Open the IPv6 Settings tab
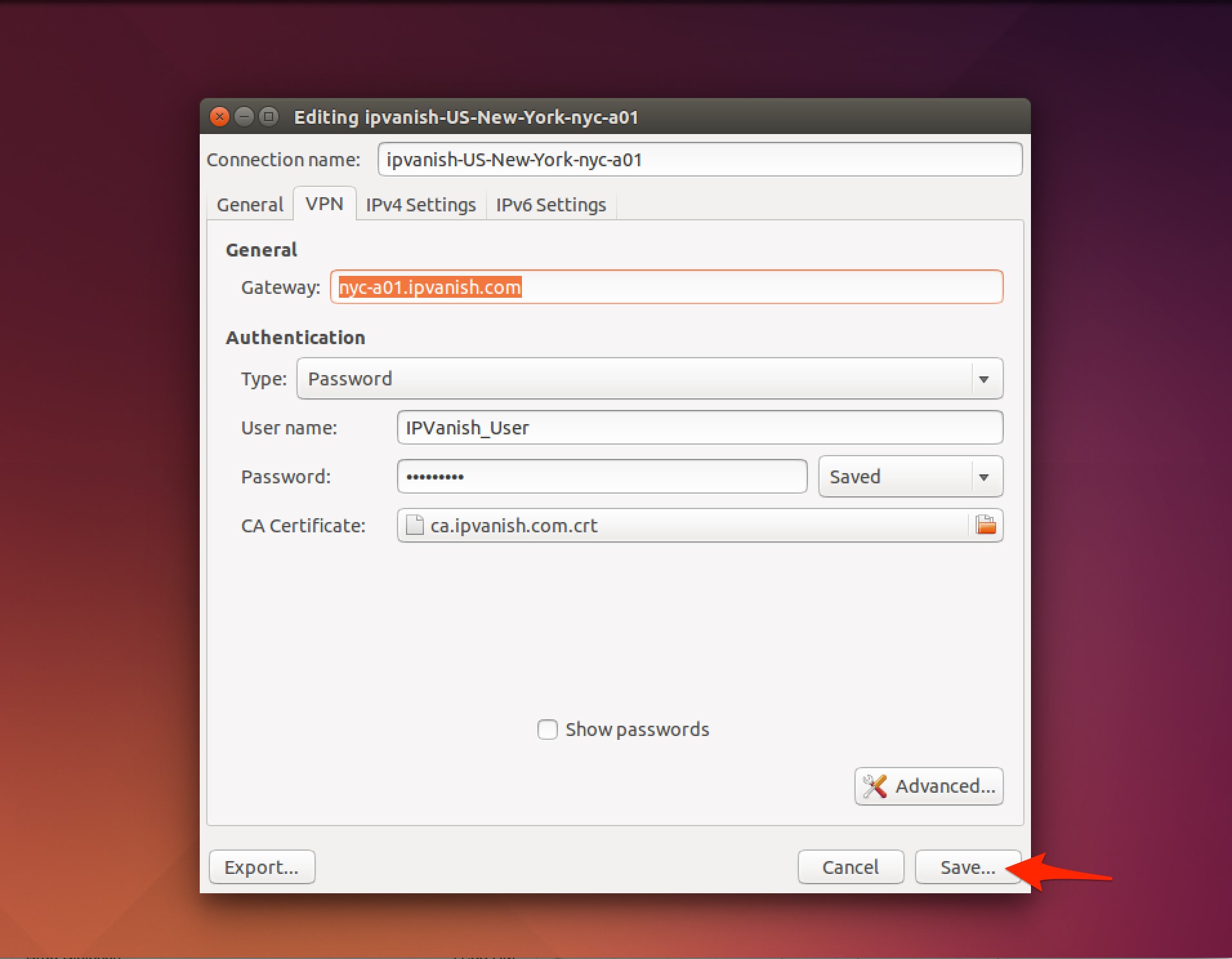Image resolution: width=1232 pixels, height=959 pixels. (551, 204)
